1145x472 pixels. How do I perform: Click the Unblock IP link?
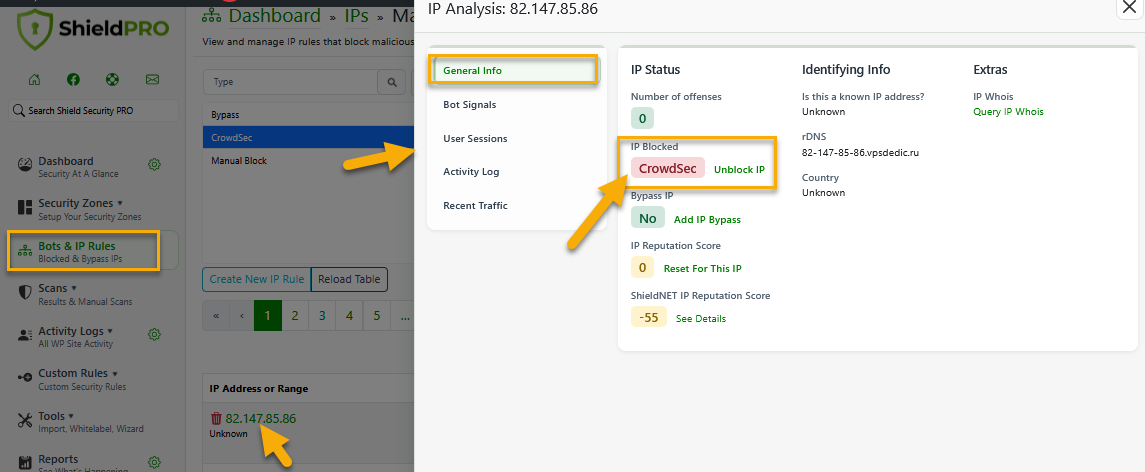[739, 169]
